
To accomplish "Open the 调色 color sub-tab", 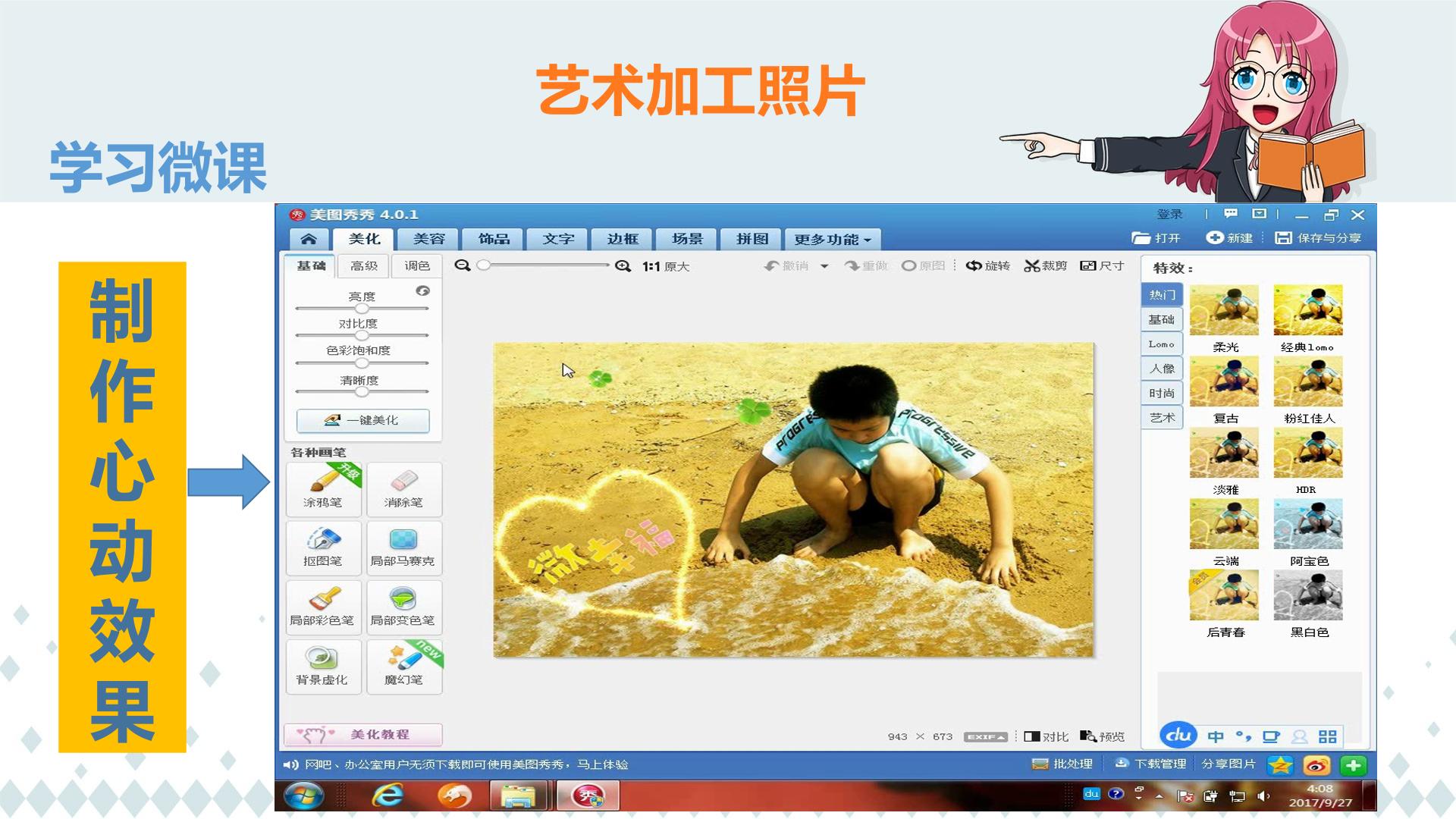I will click(x=416, y=265).
